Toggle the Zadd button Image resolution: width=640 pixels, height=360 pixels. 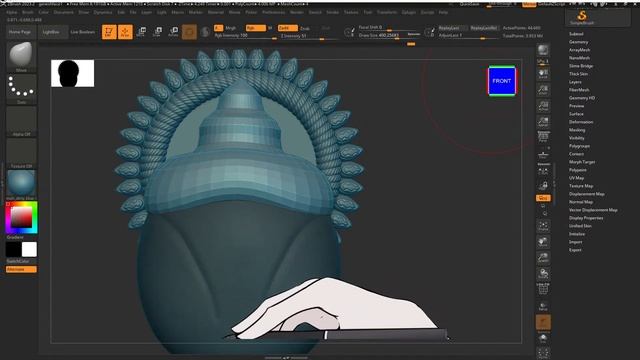tap(288, 28)
